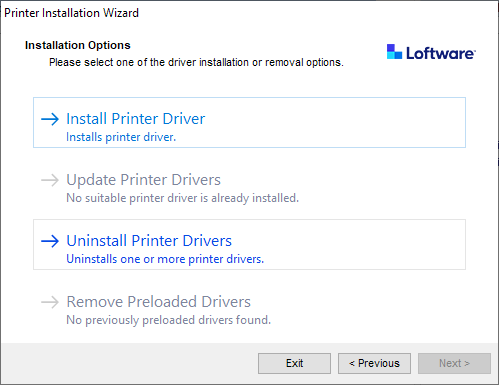499x385 pixels.
Task: Click the Exit button
Action: point(294,363)
